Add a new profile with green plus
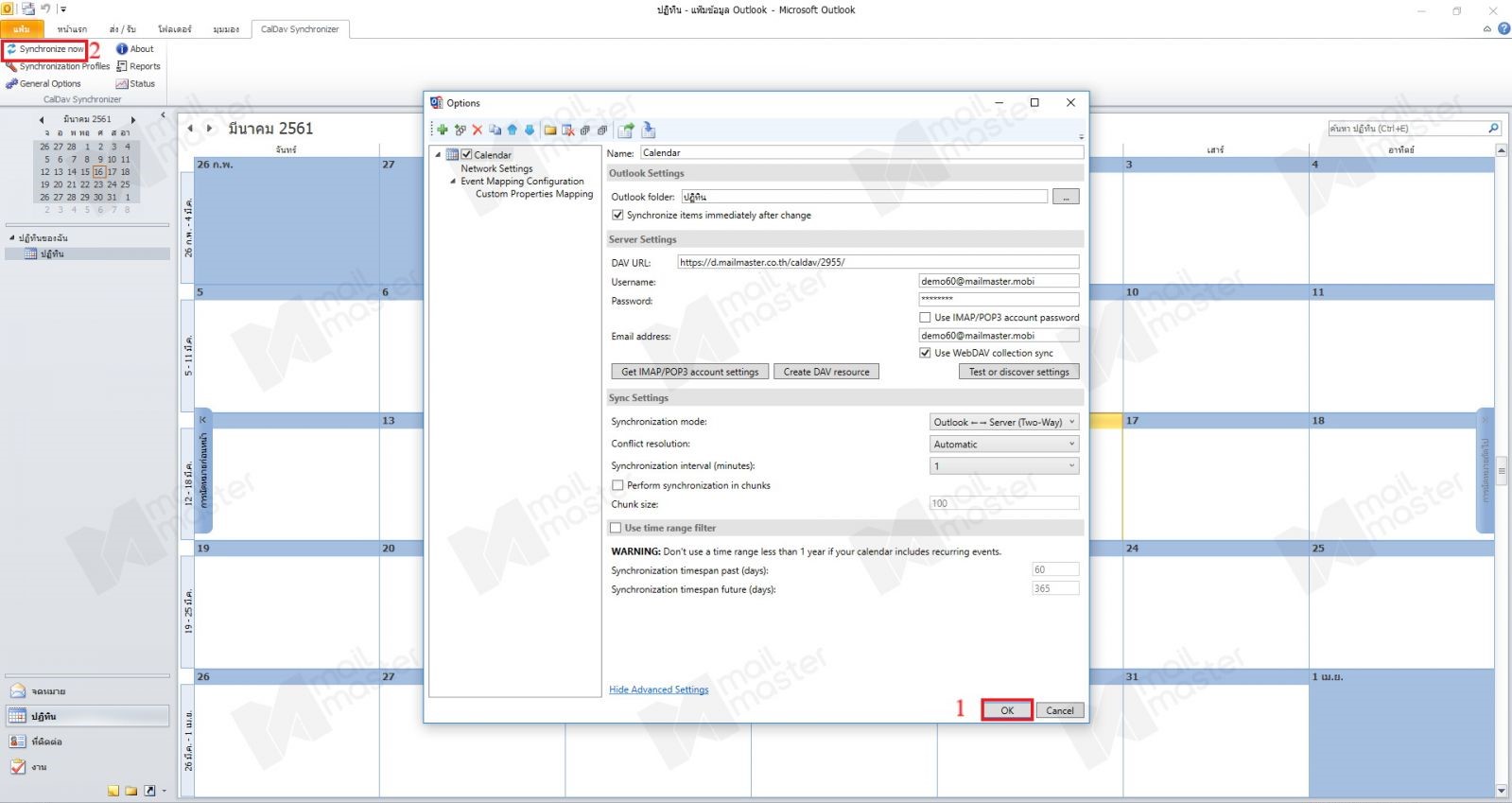 coord(443,130)
